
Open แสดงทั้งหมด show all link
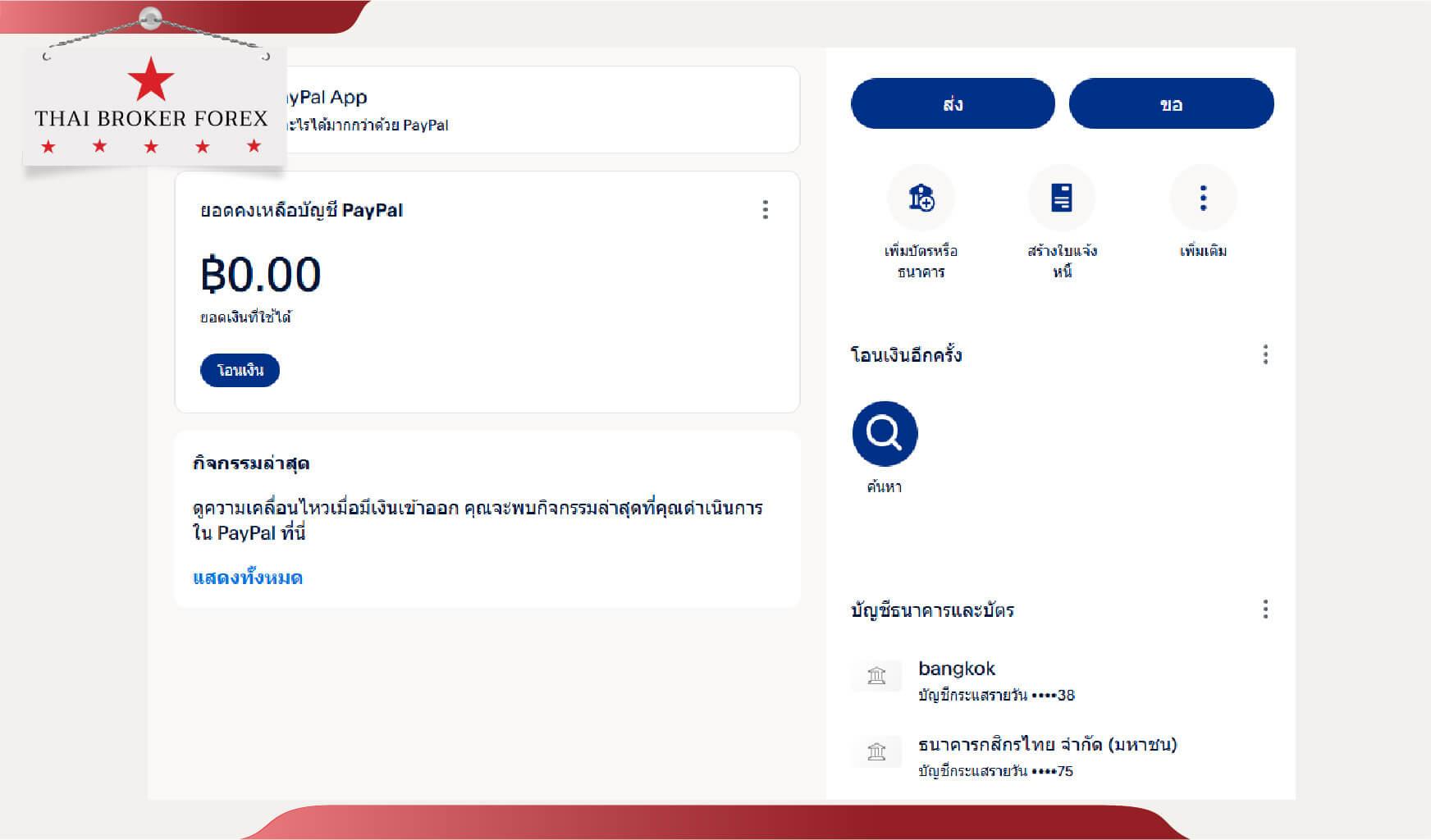pos(248,577)
